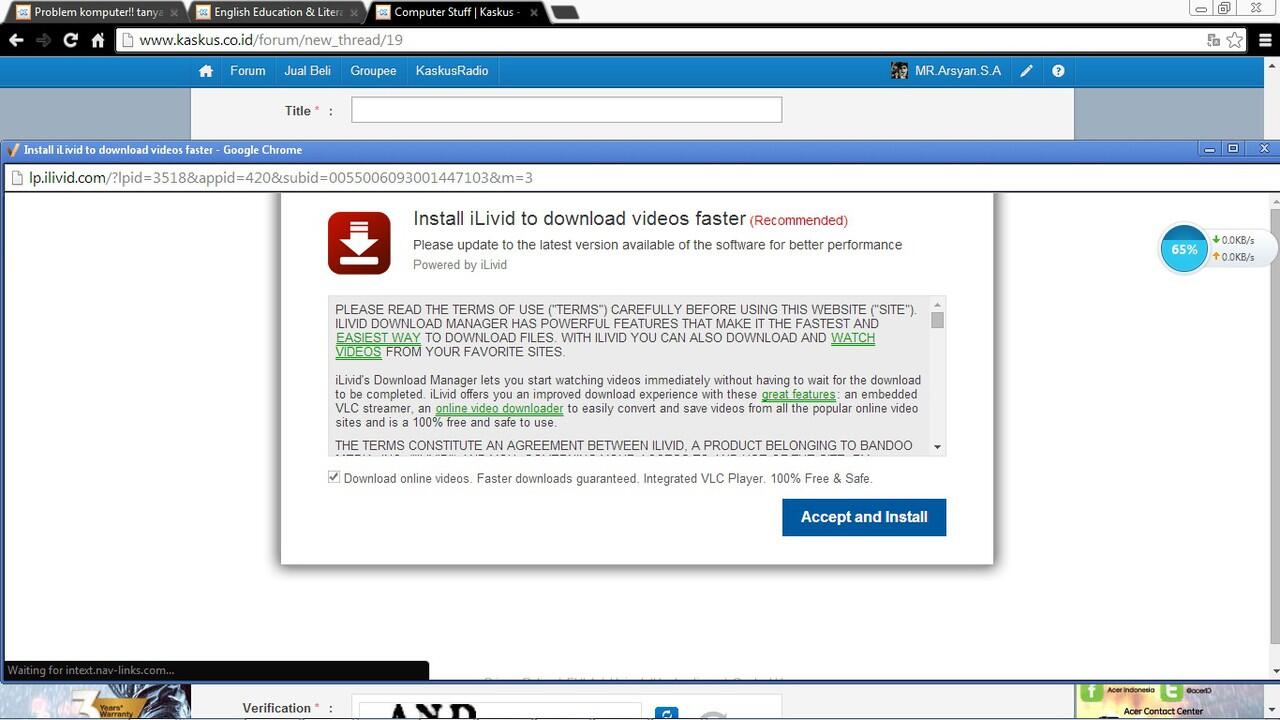The width and height of the screenshot is (1280, 720).
Task: Switch to Computer Stuff Kaskus tab
Action: (x=455, y=12)
